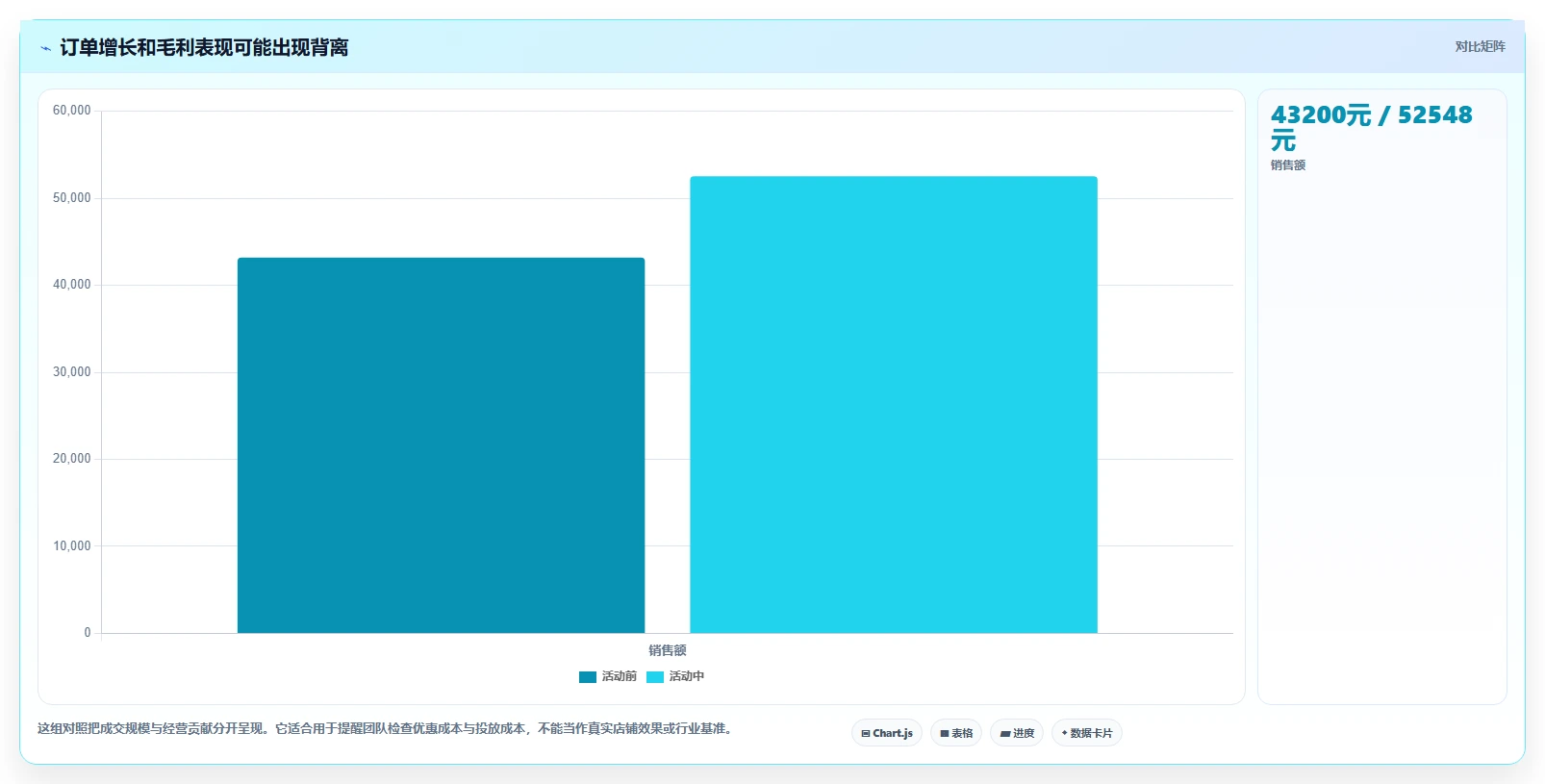This screenshot has width=1545, height=784.
Task: Click the light cyan 活动中 bar
Action: point(894,405)
